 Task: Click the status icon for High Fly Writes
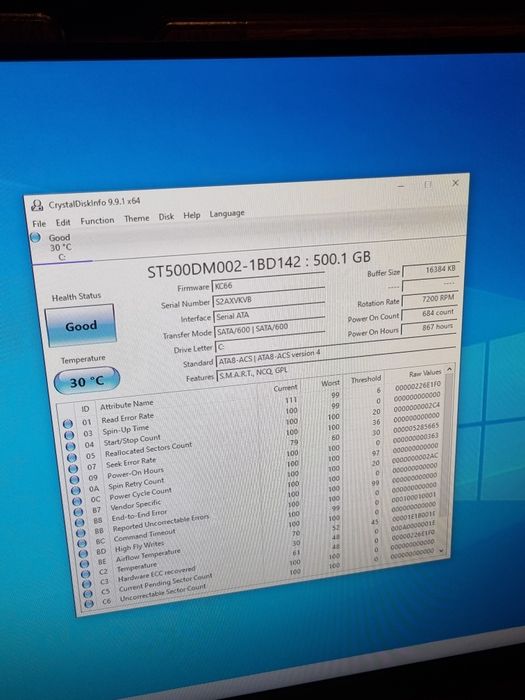[x=84, y=553]
